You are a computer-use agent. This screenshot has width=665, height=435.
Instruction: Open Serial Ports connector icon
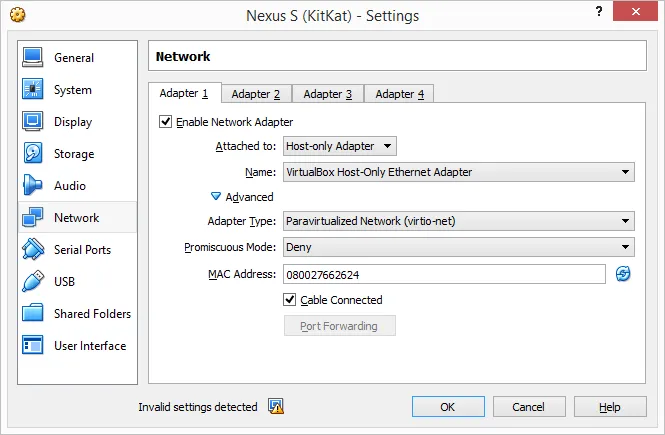point(33,249)
